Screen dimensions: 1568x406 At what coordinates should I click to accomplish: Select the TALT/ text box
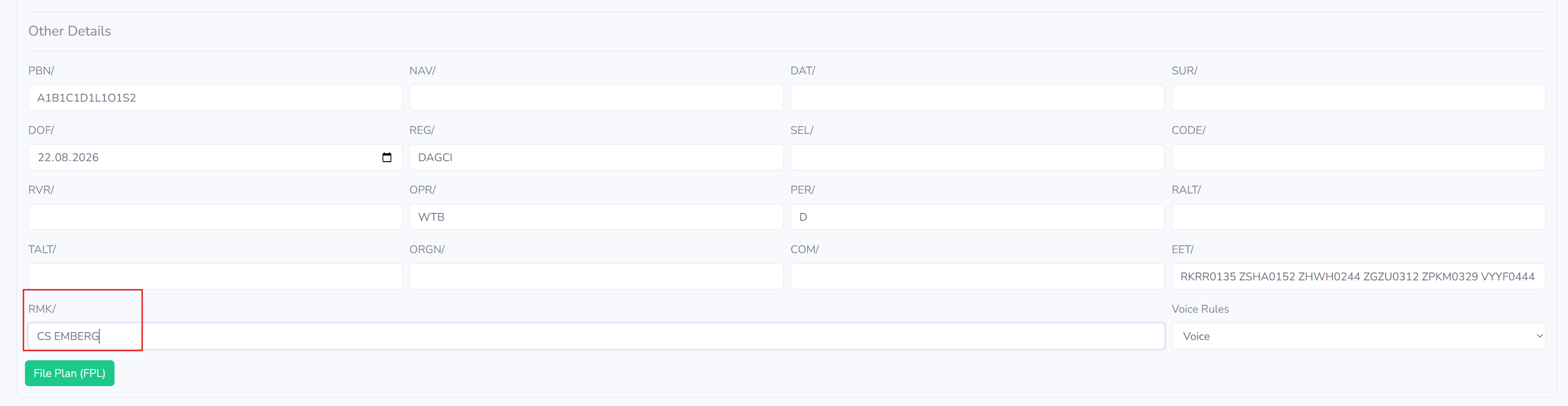click(215, 277)
